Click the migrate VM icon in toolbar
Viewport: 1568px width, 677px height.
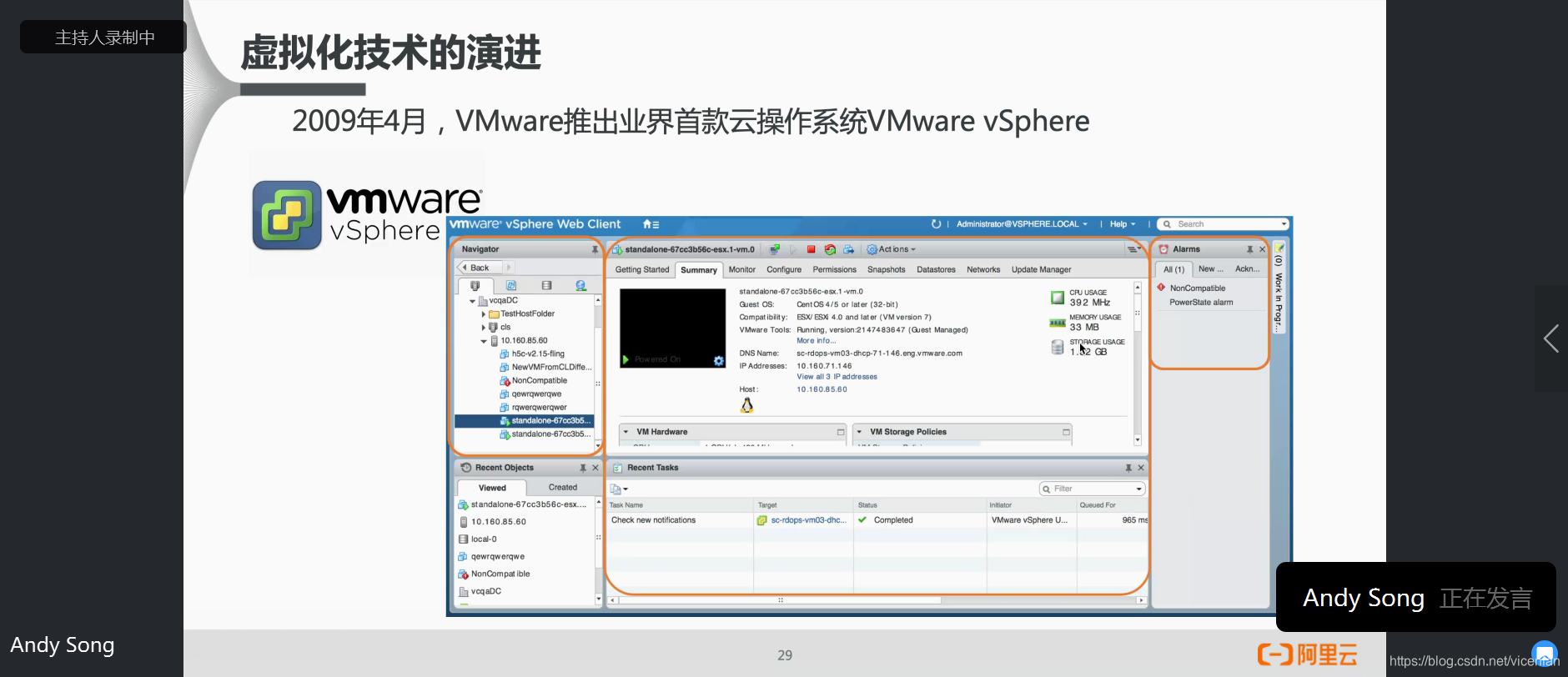click(848, 249)
